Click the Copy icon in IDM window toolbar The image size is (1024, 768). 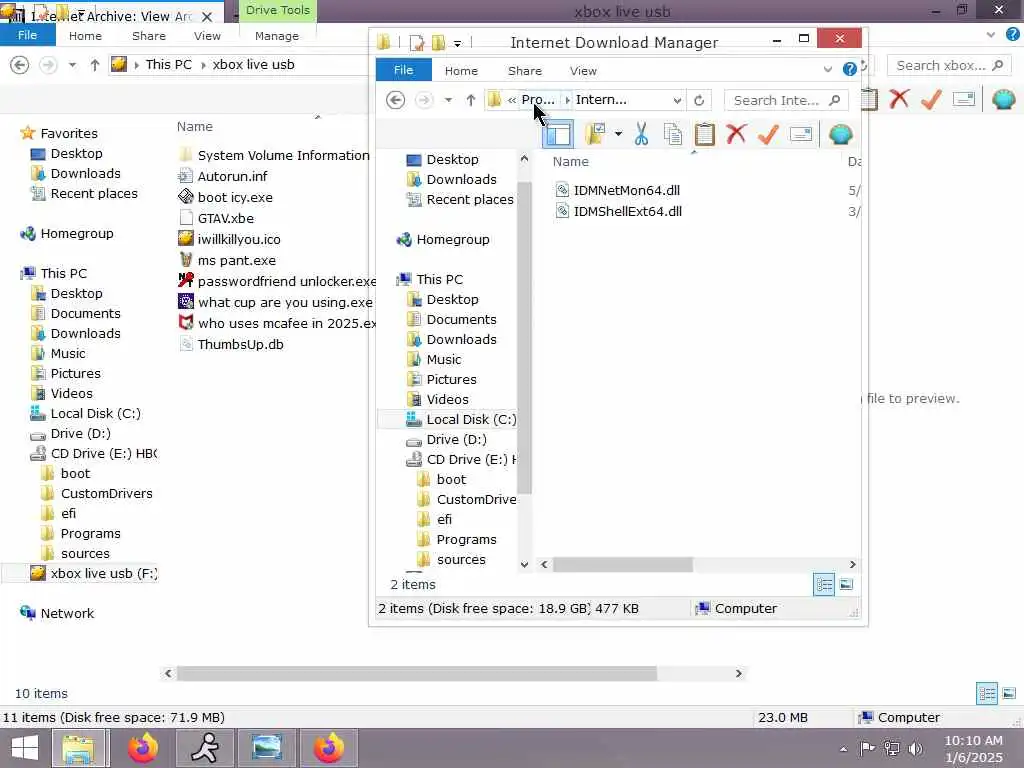673,135
